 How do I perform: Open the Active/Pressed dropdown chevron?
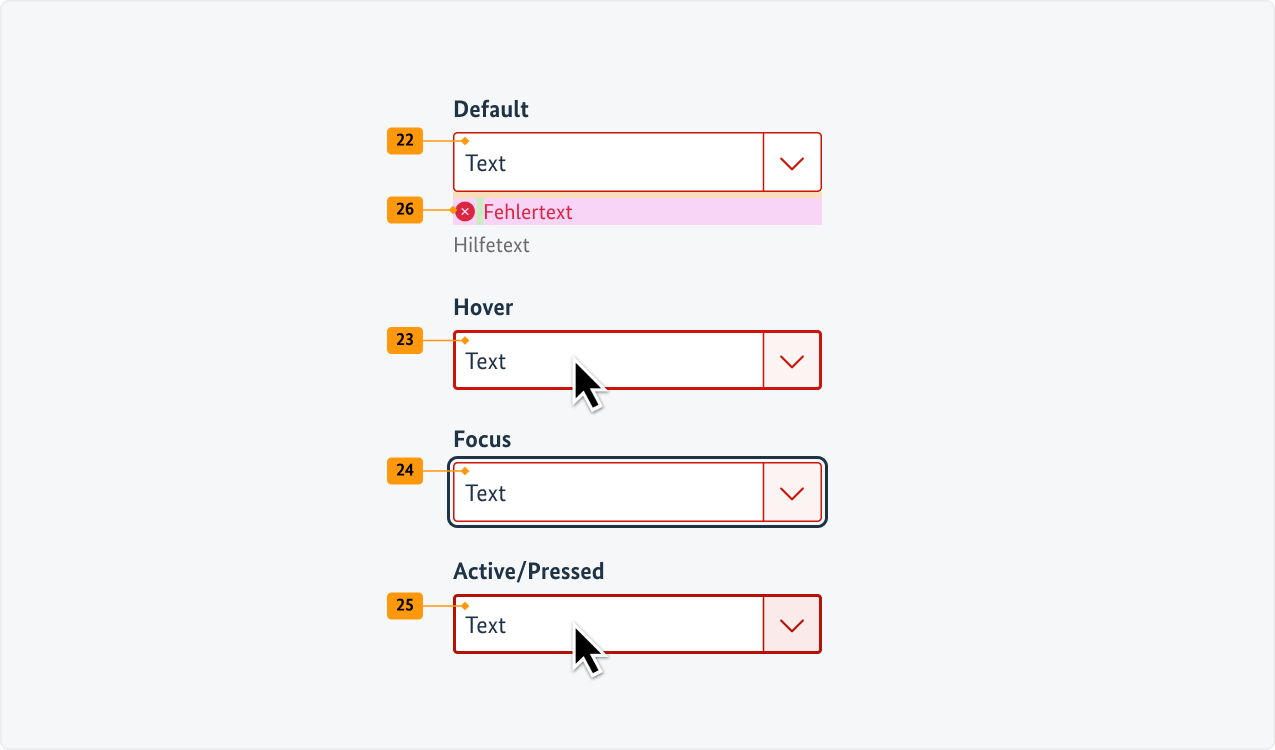pyautogui.click(x=792, y=625)
